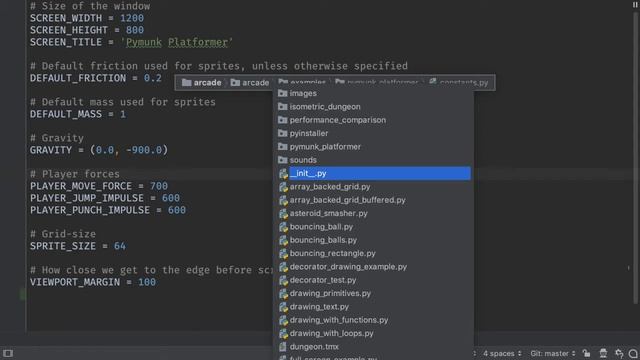Click the Hector inspector icon in status bar
Viewport: 640px width, 360px height.
(x=603, y=353)
